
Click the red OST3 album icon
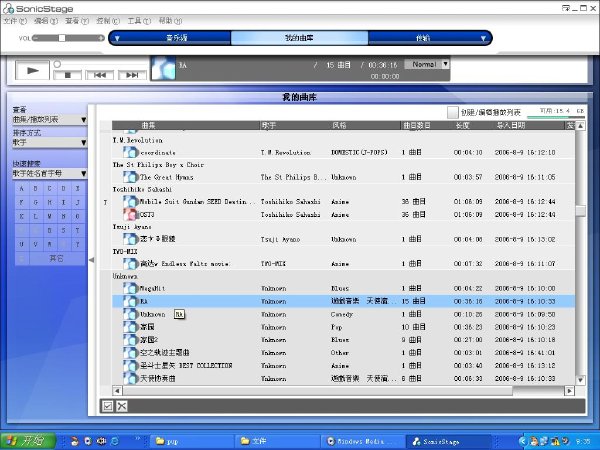(130, 214)
